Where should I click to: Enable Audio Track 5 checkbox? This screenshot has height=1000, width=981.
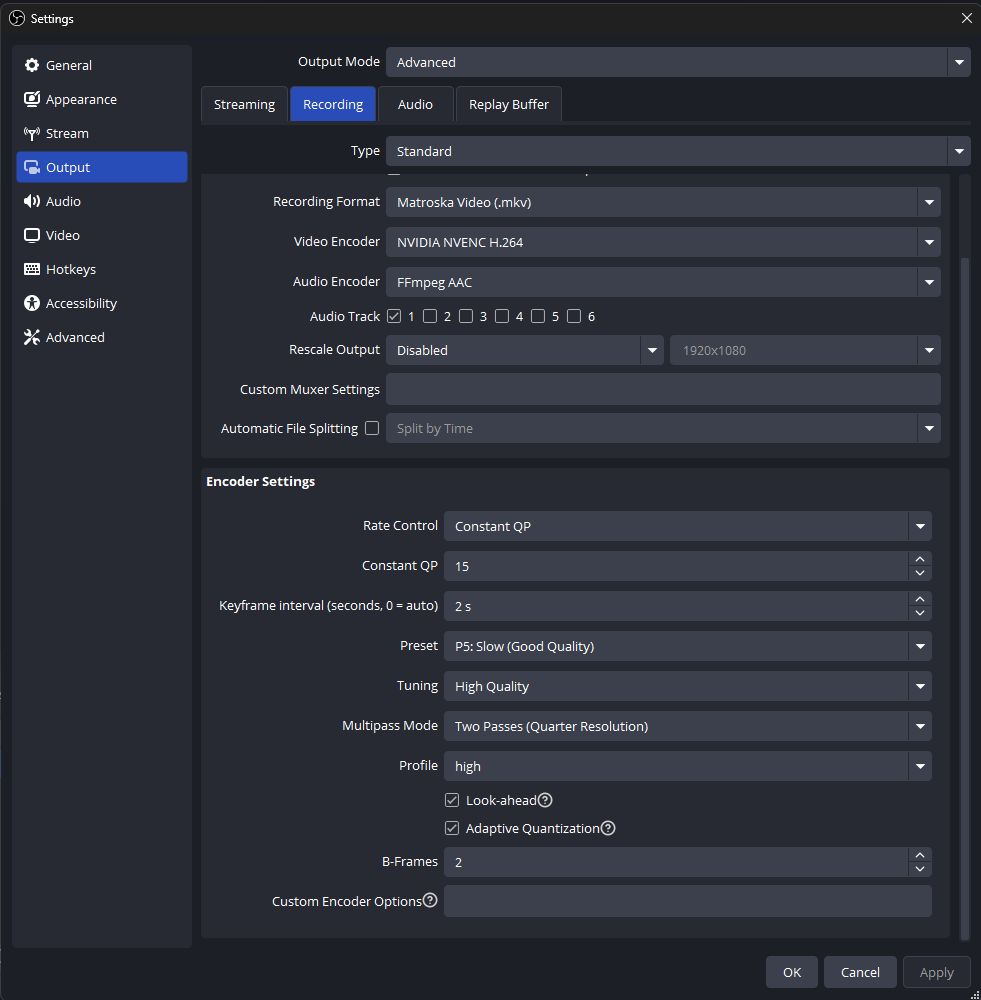pyautogui.click(x=538, y=316)
